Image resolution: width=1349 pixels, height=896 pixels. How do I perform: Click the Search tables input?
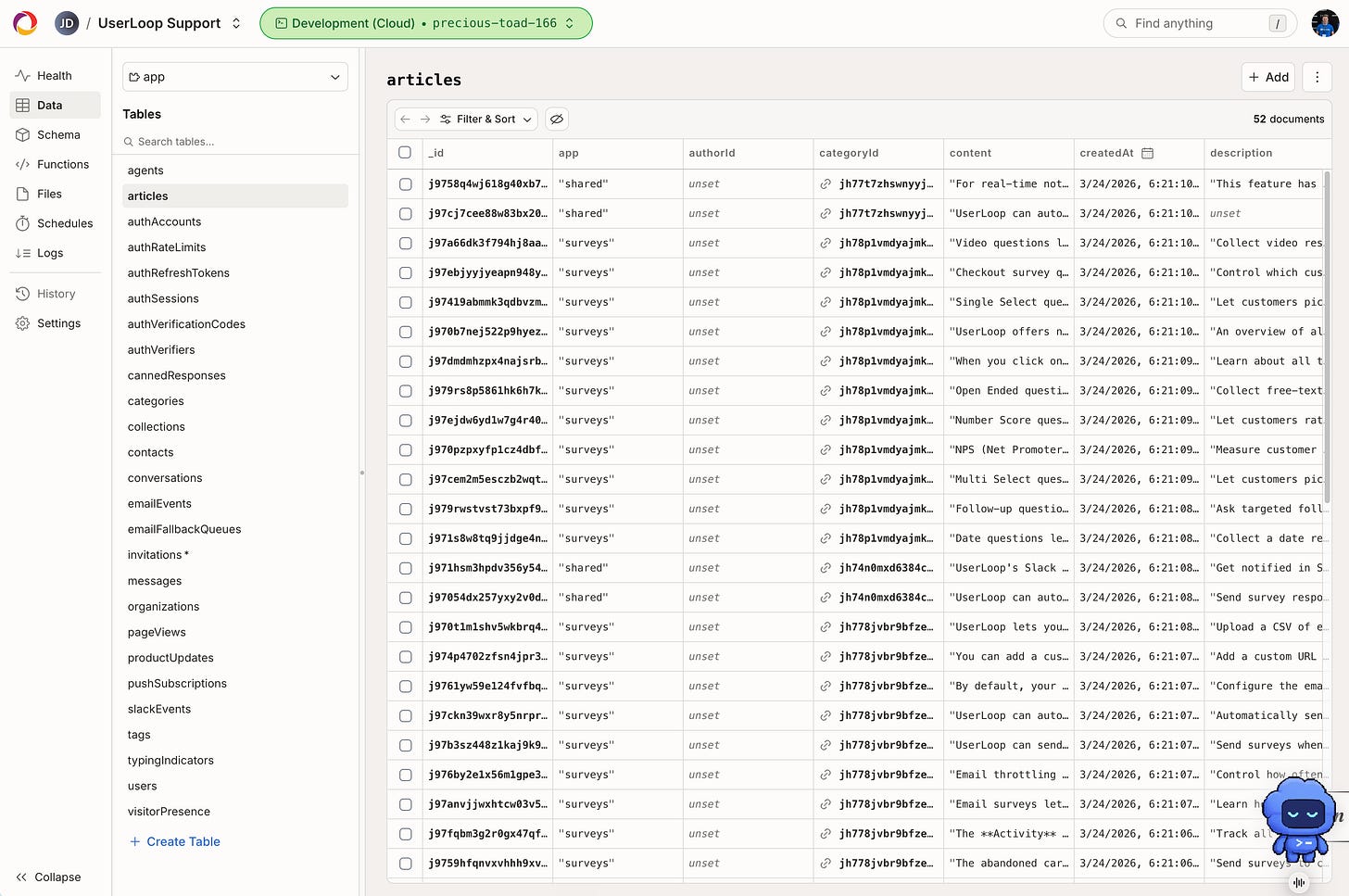[x=235, y=142]
